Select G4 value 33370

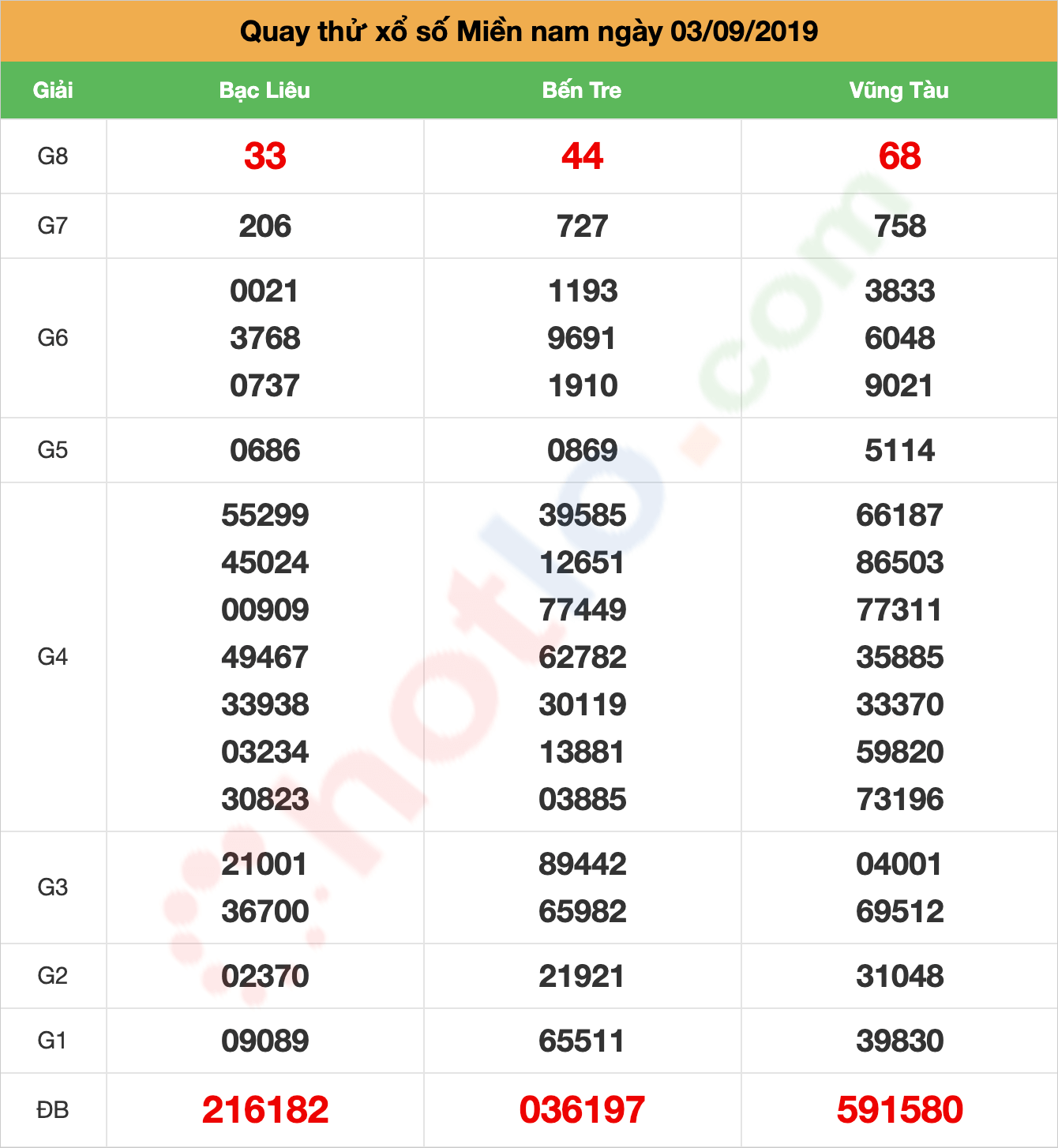[900, 705]
